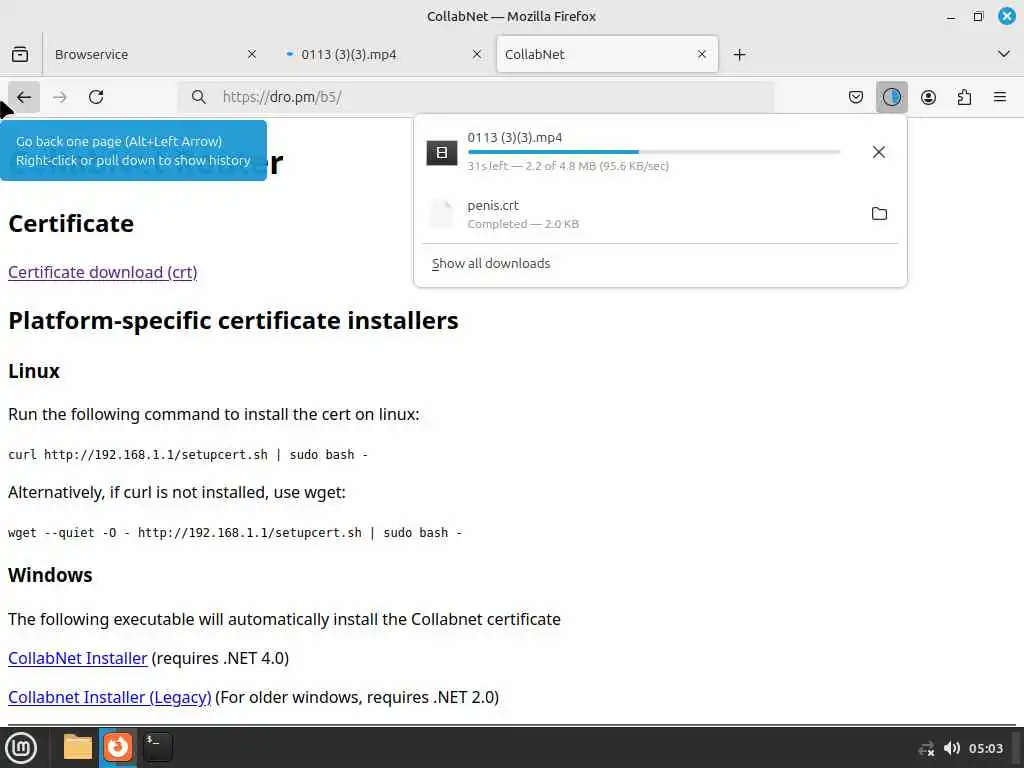
Task: Click the URL field showing https://dro.pm/b5/
Action: [477, 97]
